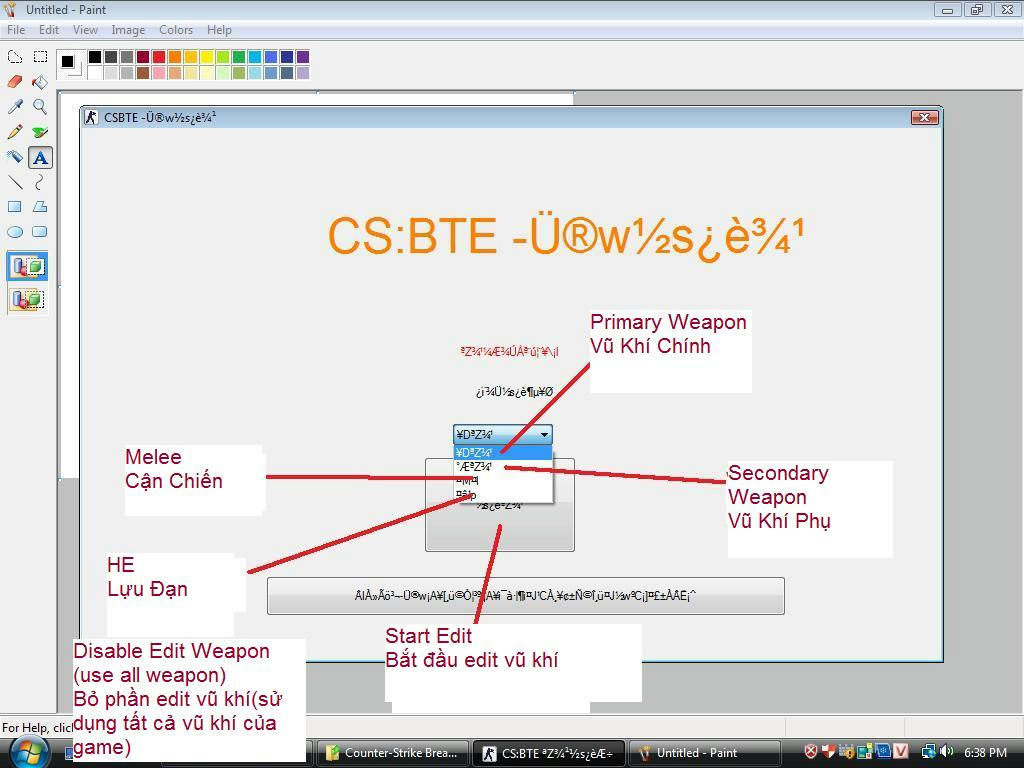Click the 6:38 PM taskbar clock
Viewport: 1024px width, 768px height.
pyautogui.click(x=985, y=752)
